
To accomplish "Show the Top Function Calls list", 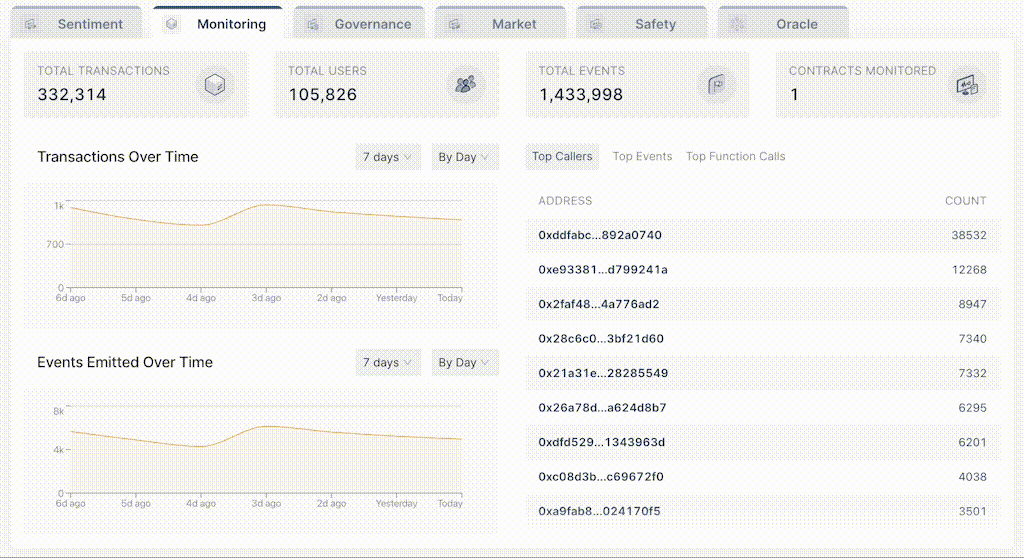I will coord(735,156).
